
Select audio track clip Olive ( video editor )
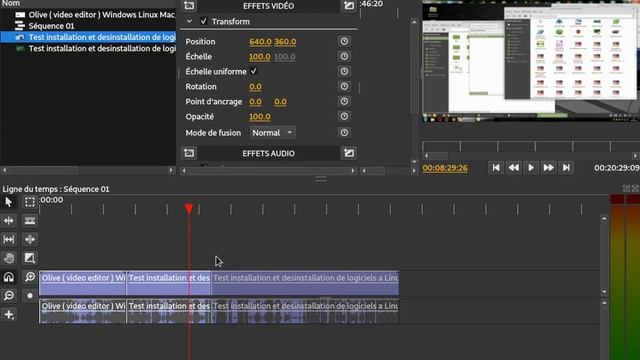pyautogui.click(x=83, y=311)
